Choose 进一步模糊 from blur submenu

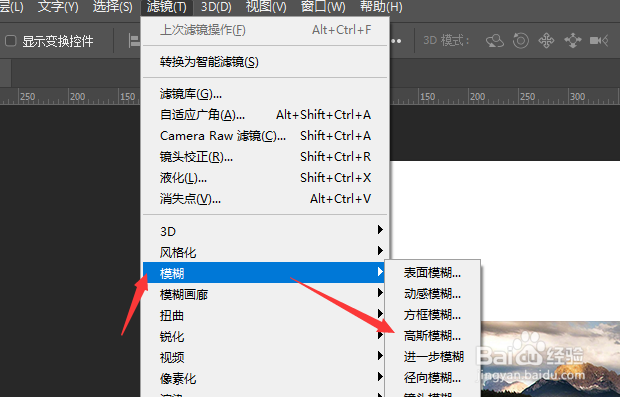(432, 357)
